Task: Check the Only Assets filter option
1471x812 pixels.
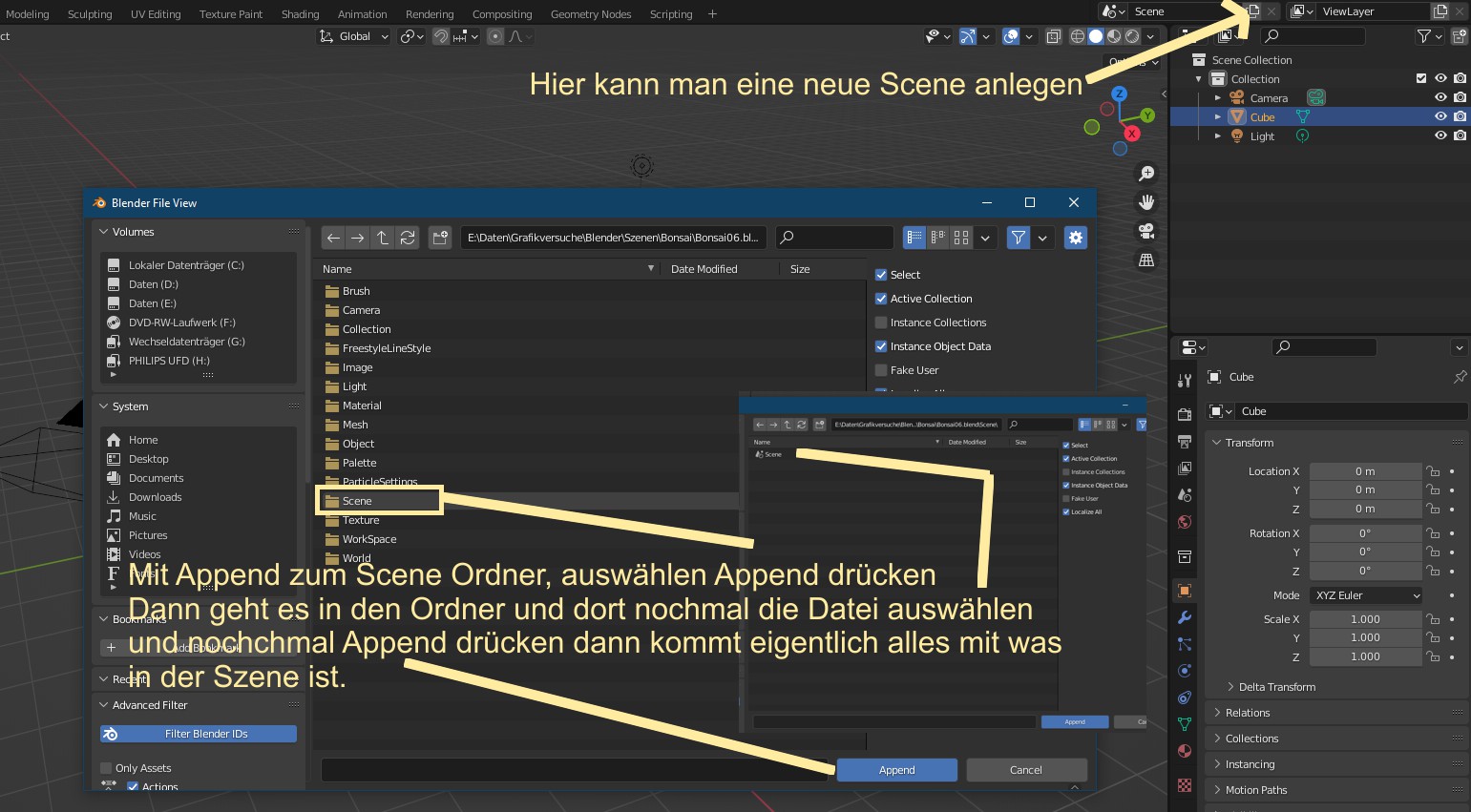Action: click(106, 768)
